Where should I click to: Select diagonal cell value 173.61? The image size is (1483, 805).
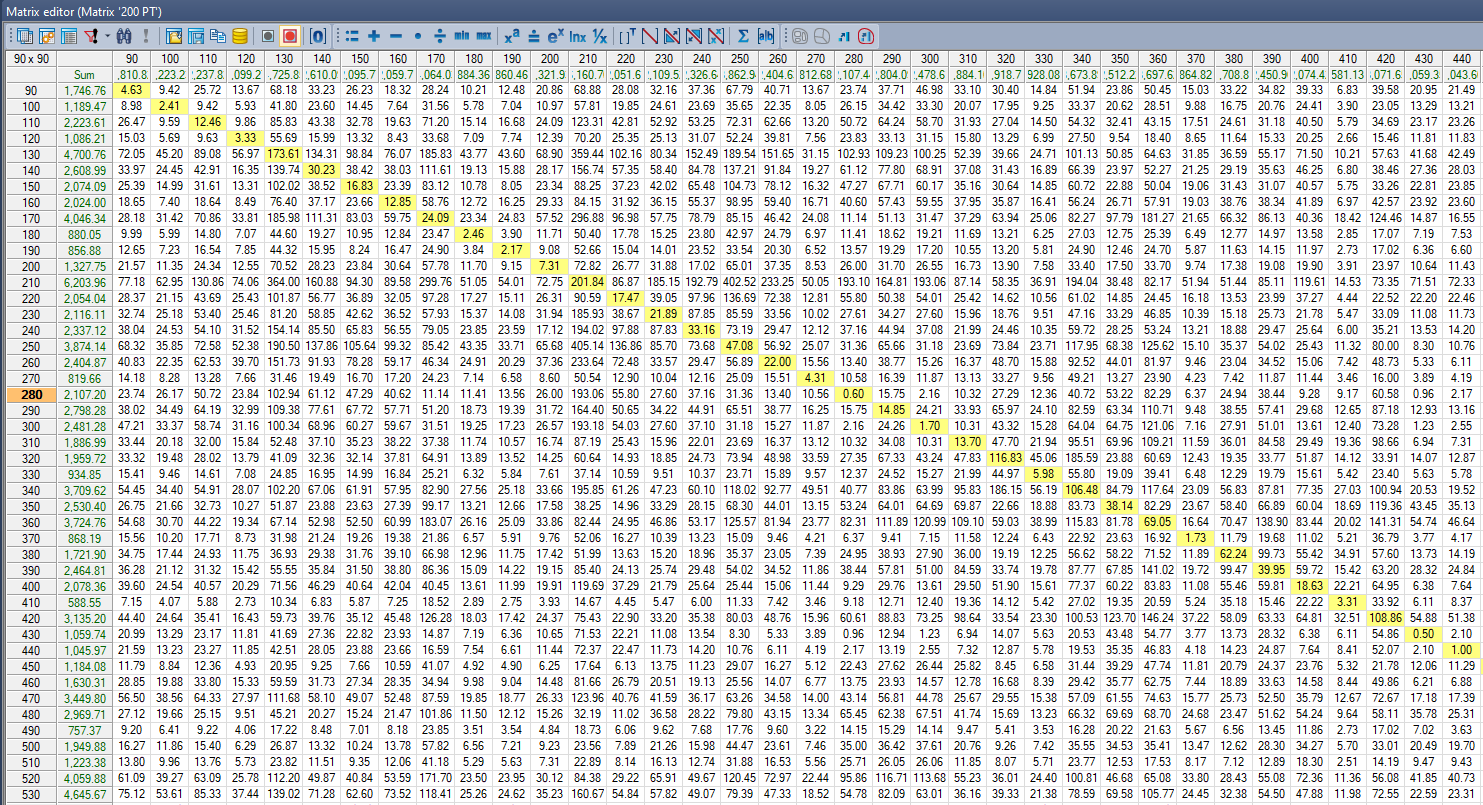click(x=284, y=154)
